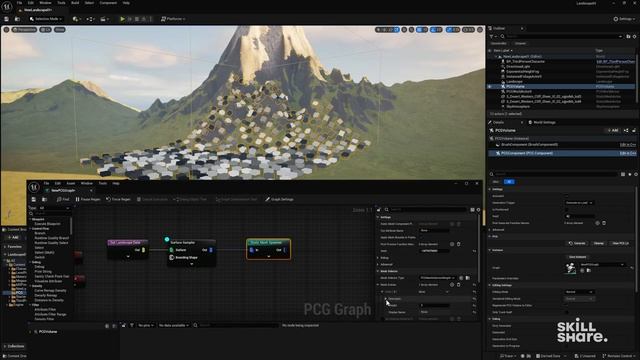Click the All filter button in Details
Viewport: 640px width, 360px height.
pos(509,182)
